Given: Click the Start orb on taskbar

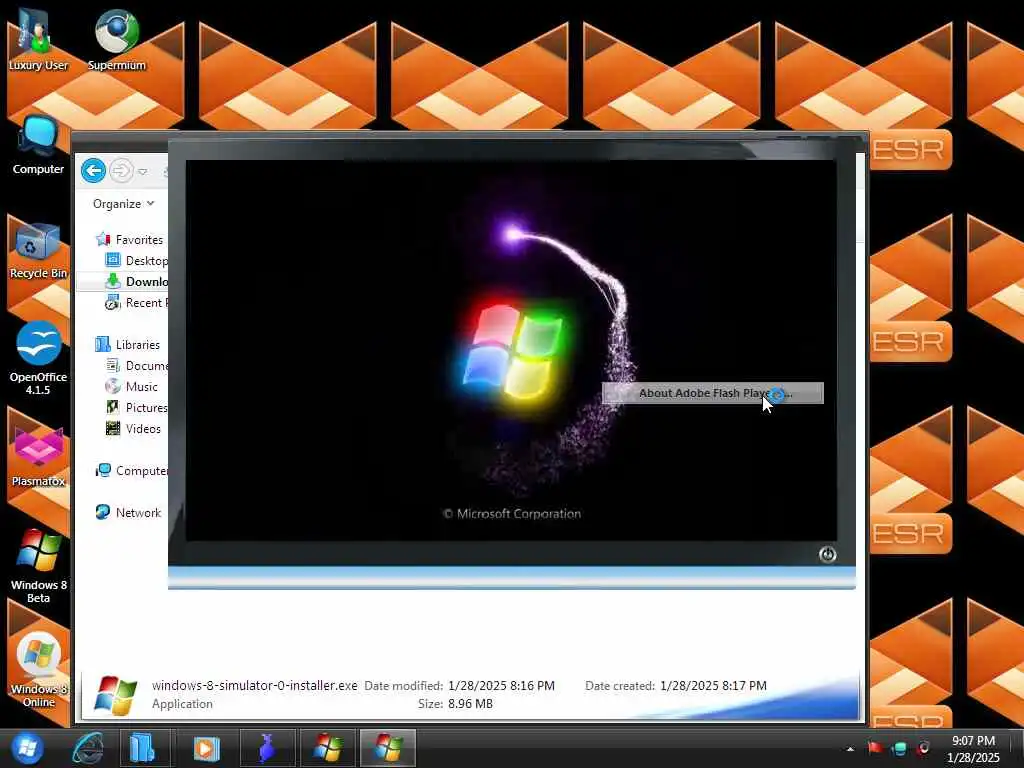Looking at the screenshot, I should 27,748.
